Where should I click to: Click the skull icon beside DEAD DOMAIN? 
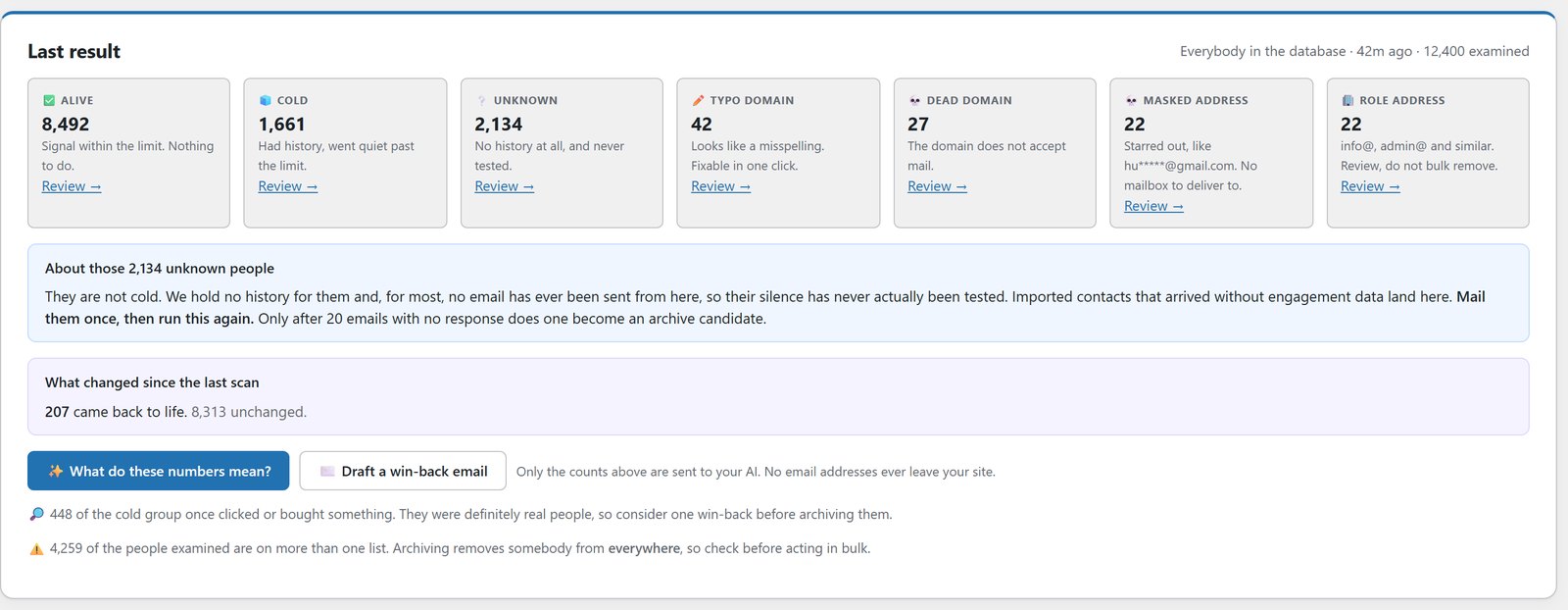[915, 100]
